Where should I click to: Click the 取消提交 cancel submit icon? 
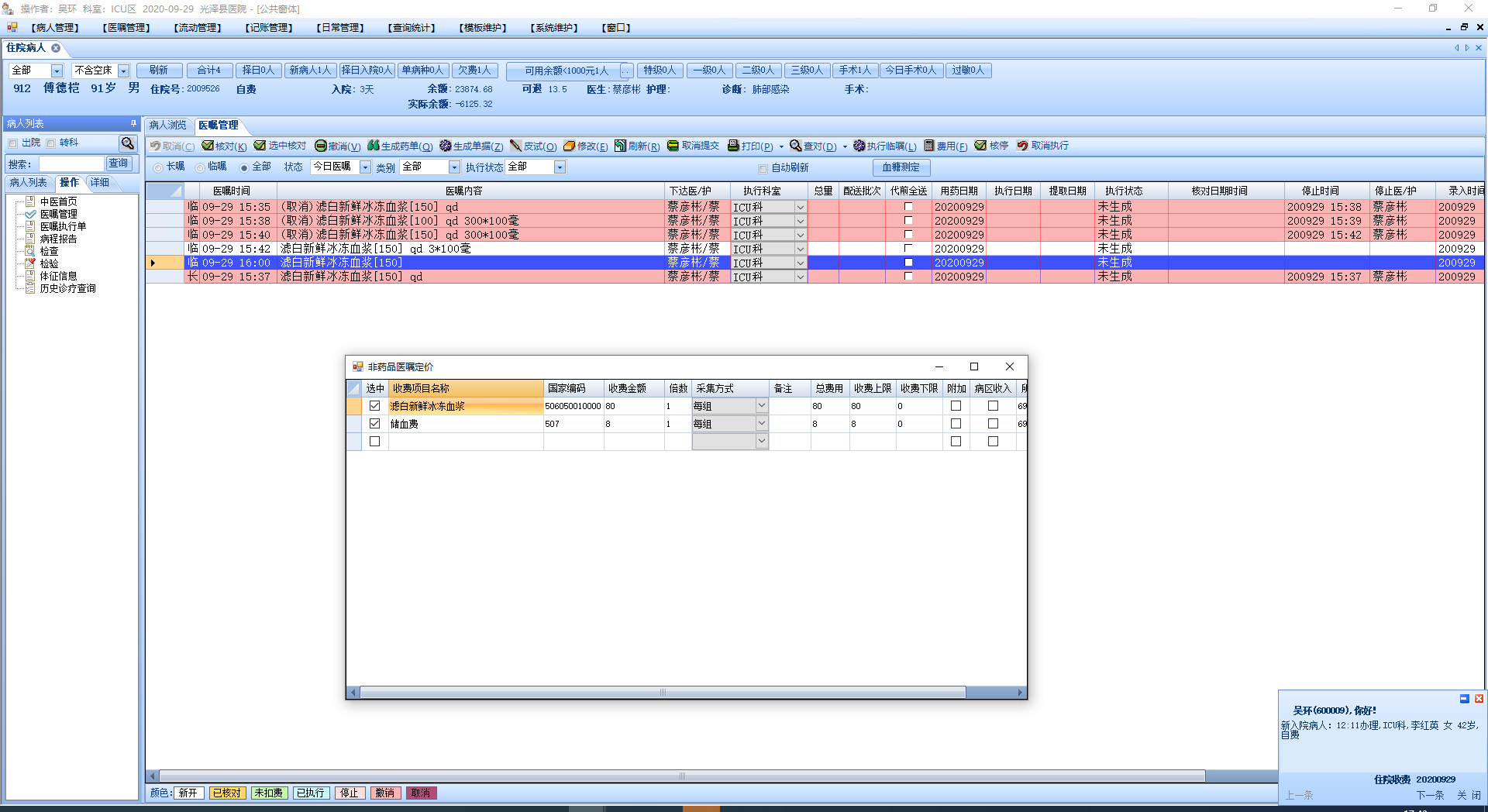tap(673, 146)
